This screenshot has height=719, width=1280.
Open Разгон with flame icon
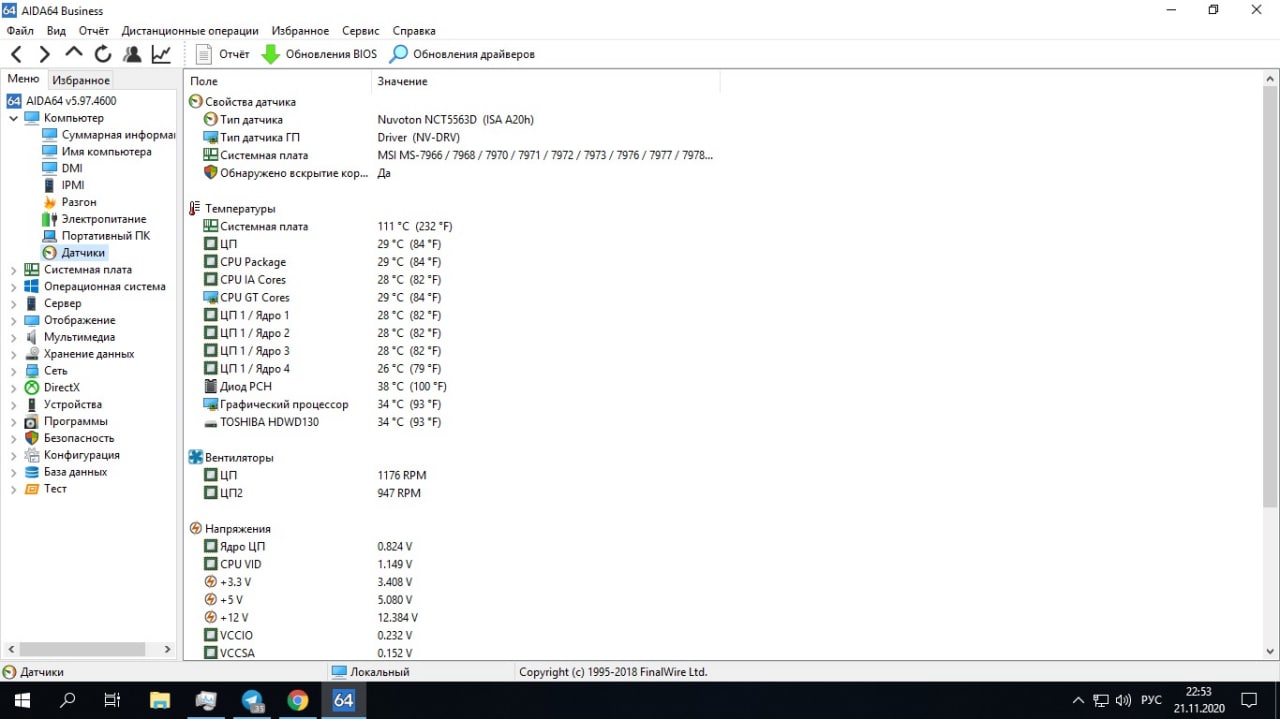pyautogui.click(x=69, y=202)
